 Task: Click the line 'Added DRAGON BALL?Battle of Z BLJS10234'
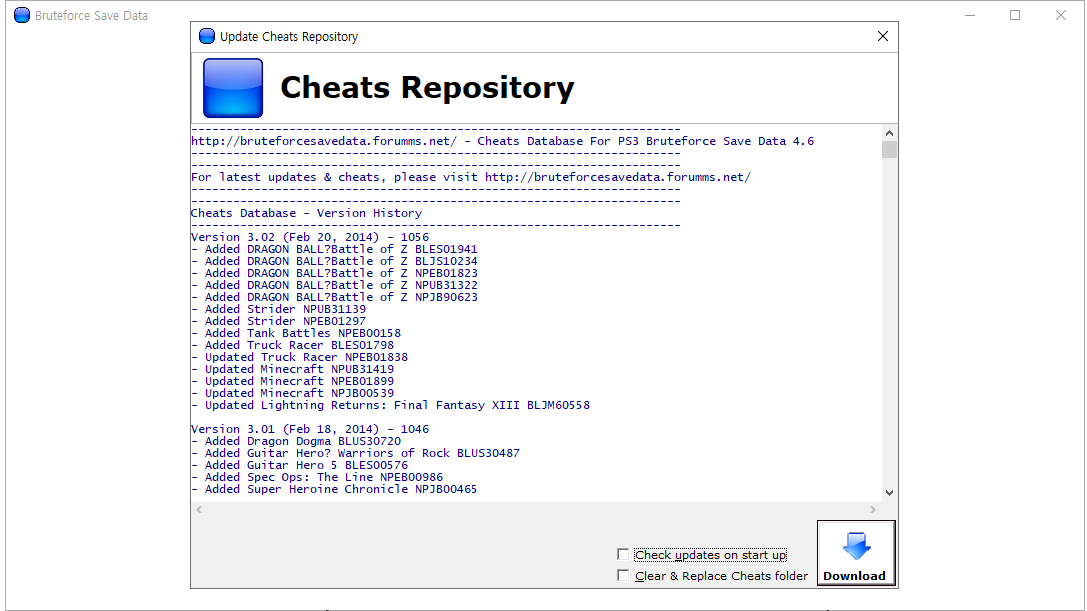(335, 261)
